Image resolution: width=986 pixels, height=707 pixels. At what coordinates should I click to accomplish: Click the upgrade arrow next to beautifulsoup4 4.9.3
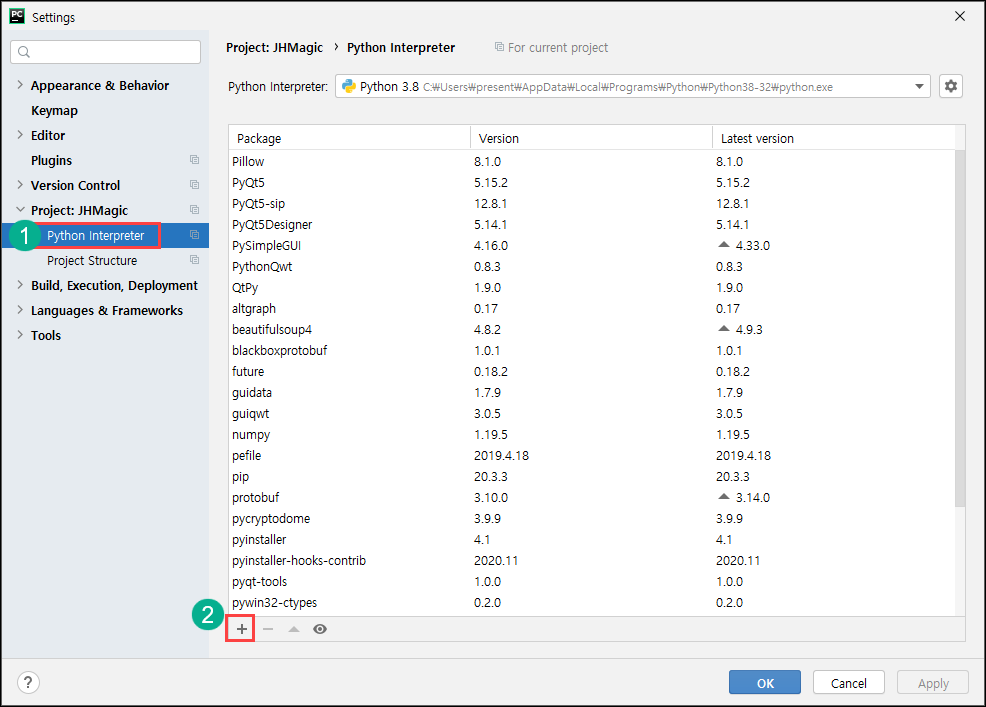724,328
